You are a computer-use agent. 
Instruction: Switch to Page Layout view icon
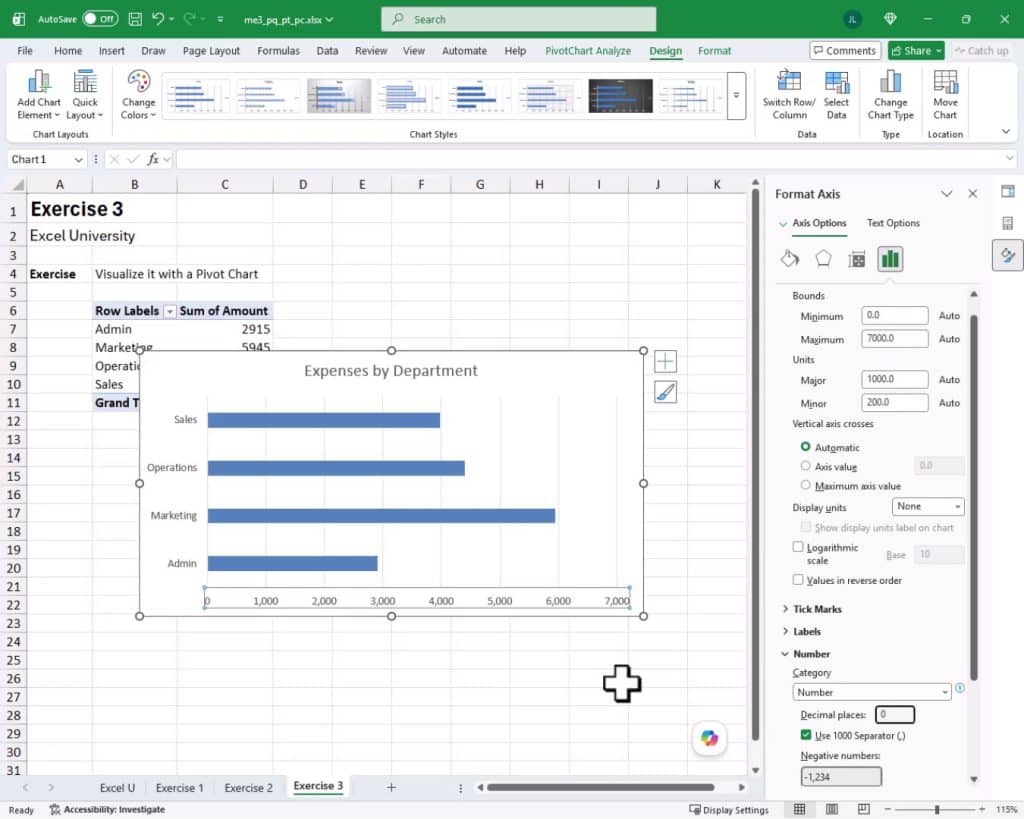[x=831, y=809]
